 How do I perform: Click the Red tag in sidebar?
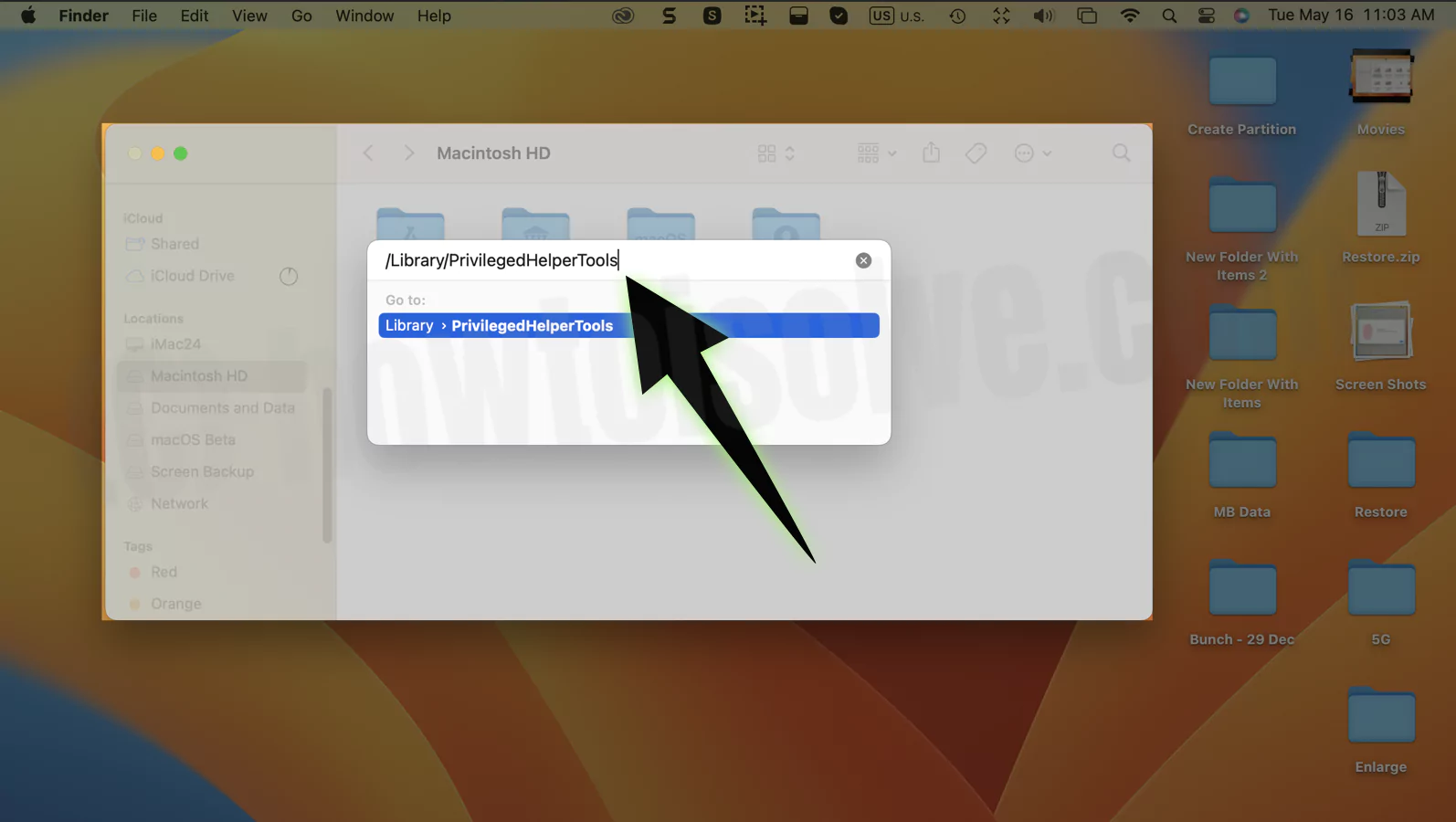coord(164,572)
